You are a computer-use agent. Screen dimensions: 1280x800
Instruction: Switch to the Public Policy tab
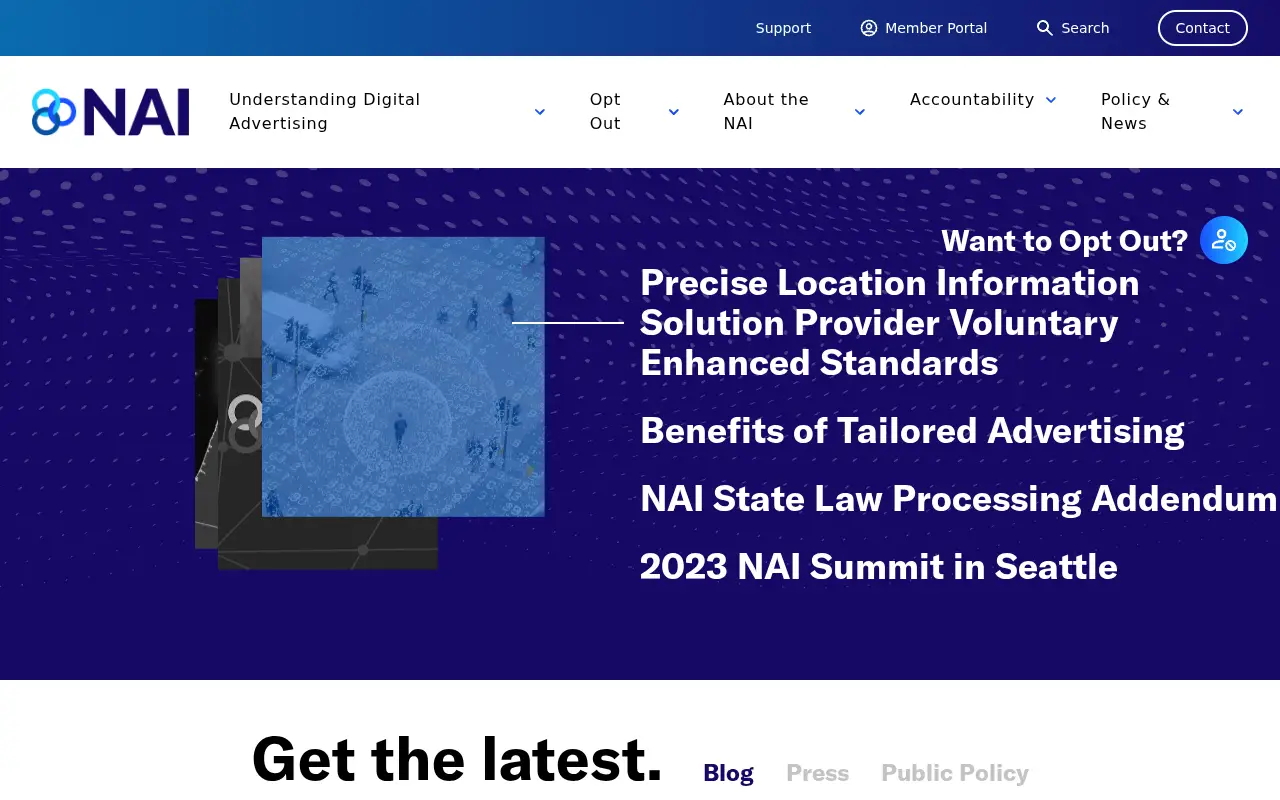(x=955, y=773)
